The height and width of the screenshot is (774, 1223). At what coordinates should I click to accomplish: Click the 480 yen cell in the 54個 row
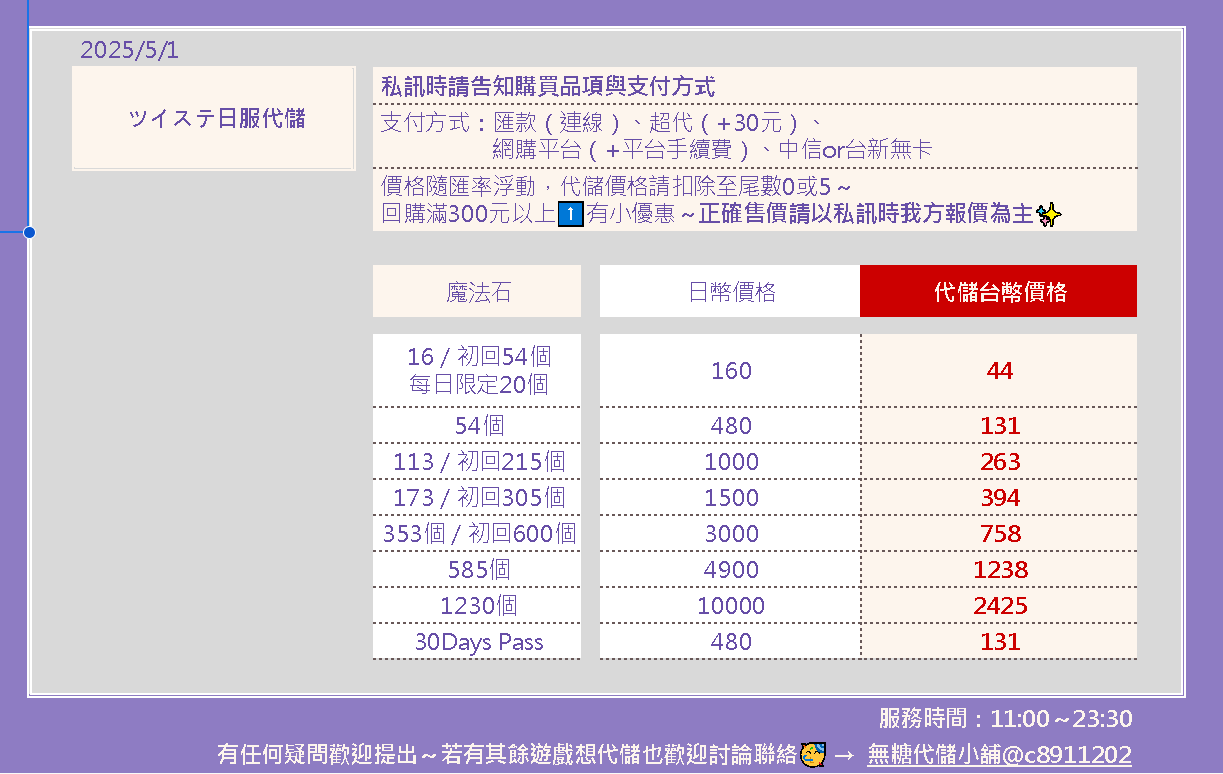(730, 425)
